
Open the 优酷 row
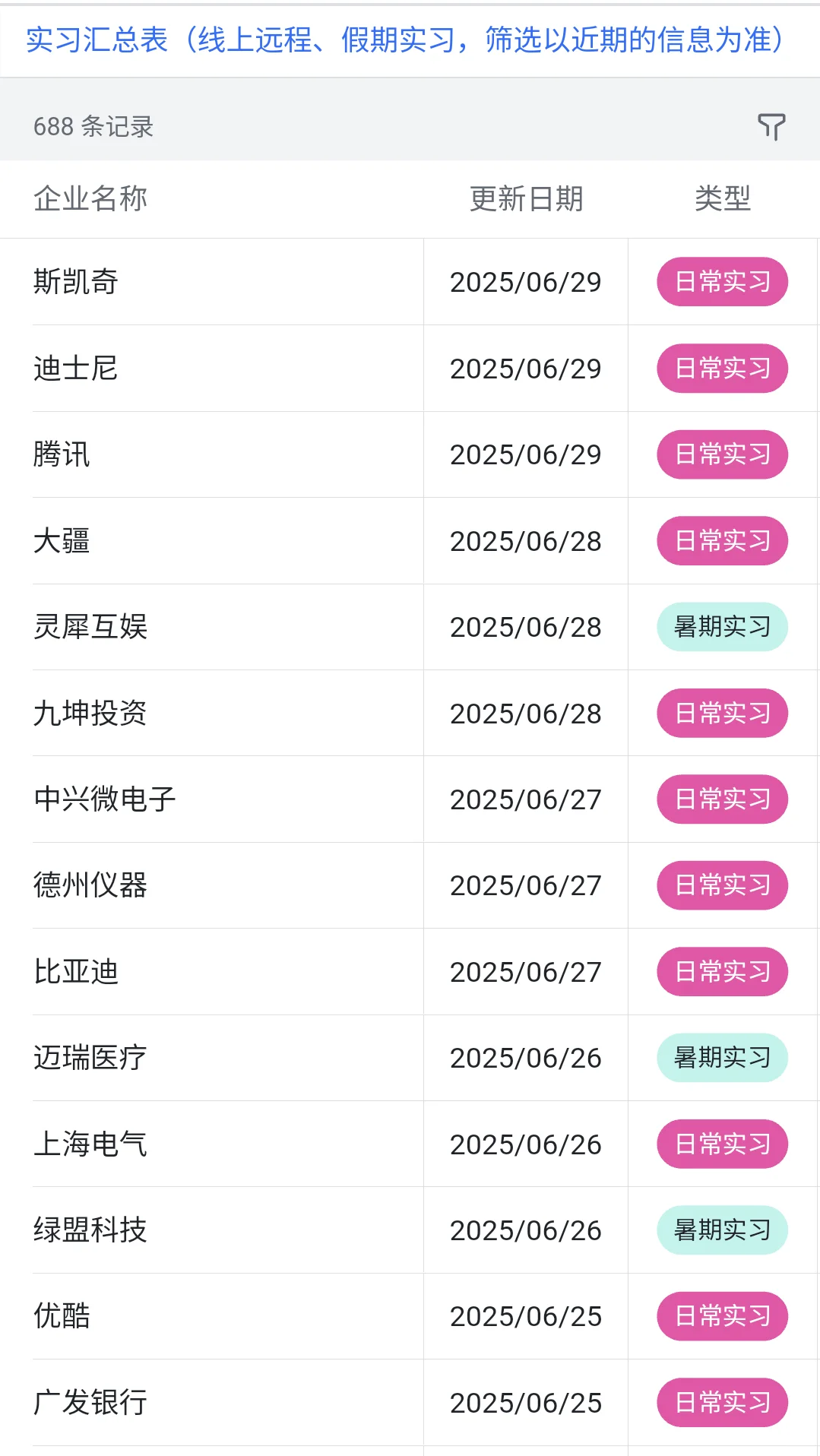click(410, 1316)
